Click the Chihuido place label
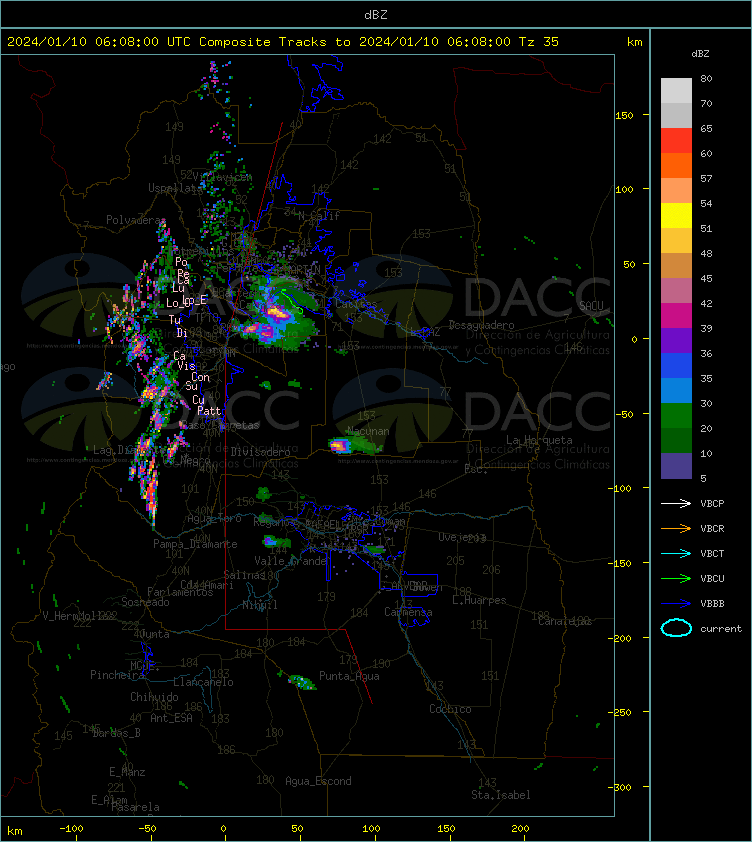The image size is (752, 842). [154, 697]
